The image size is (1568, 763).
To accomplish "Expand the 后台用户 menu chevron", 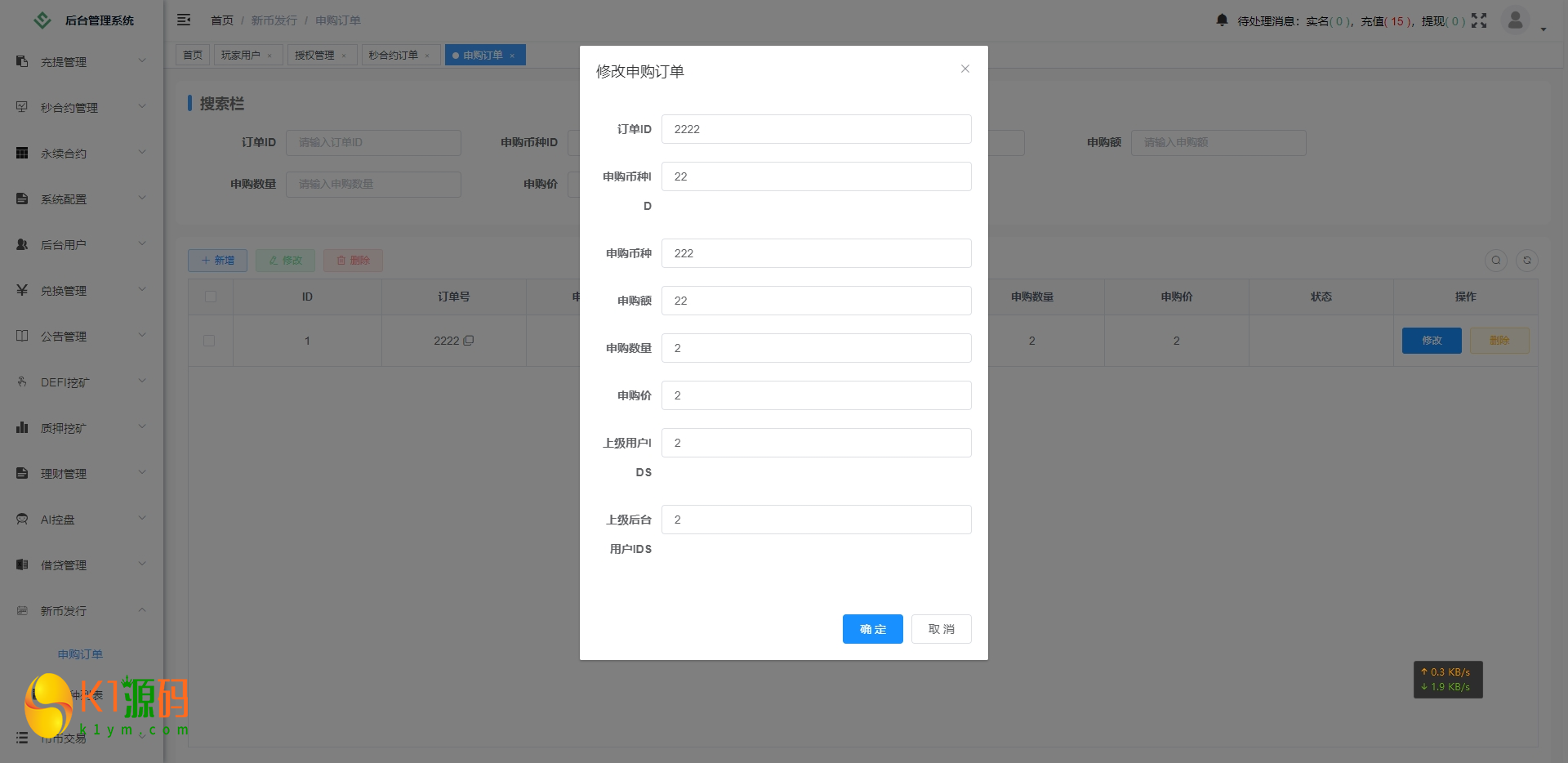I will [142, 244].
